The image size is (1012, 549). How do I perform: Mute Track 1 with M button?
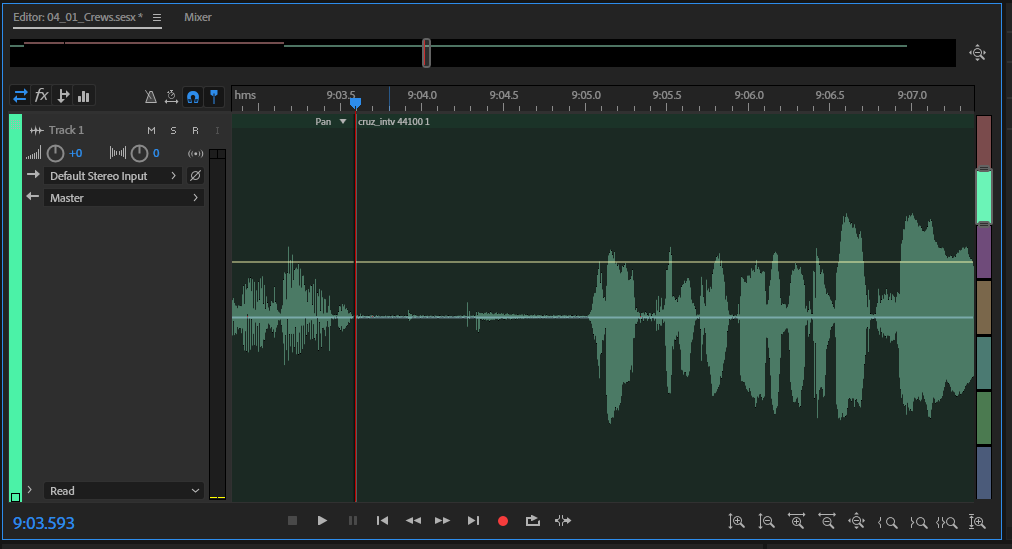(x=151, y=130)
